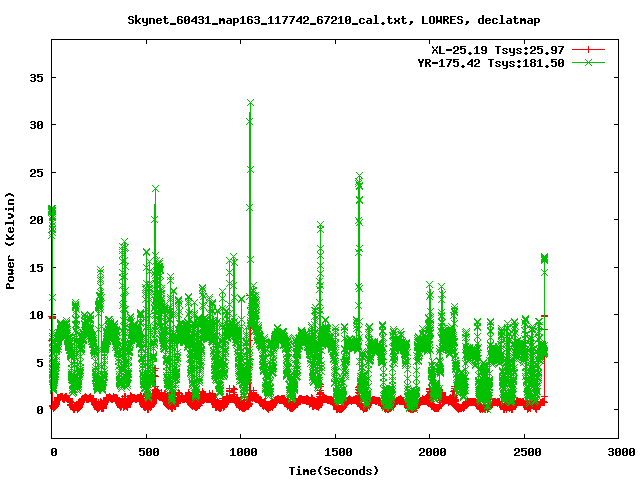The width and height of the screenshot is (640, 480).
Task: Click x-axis tick label 2000
Action: coord(432,452)
